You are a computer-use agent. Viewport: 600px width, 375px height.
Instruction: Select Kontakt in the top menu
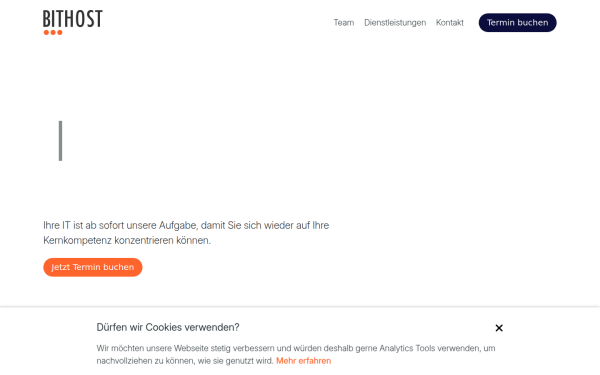450,23
